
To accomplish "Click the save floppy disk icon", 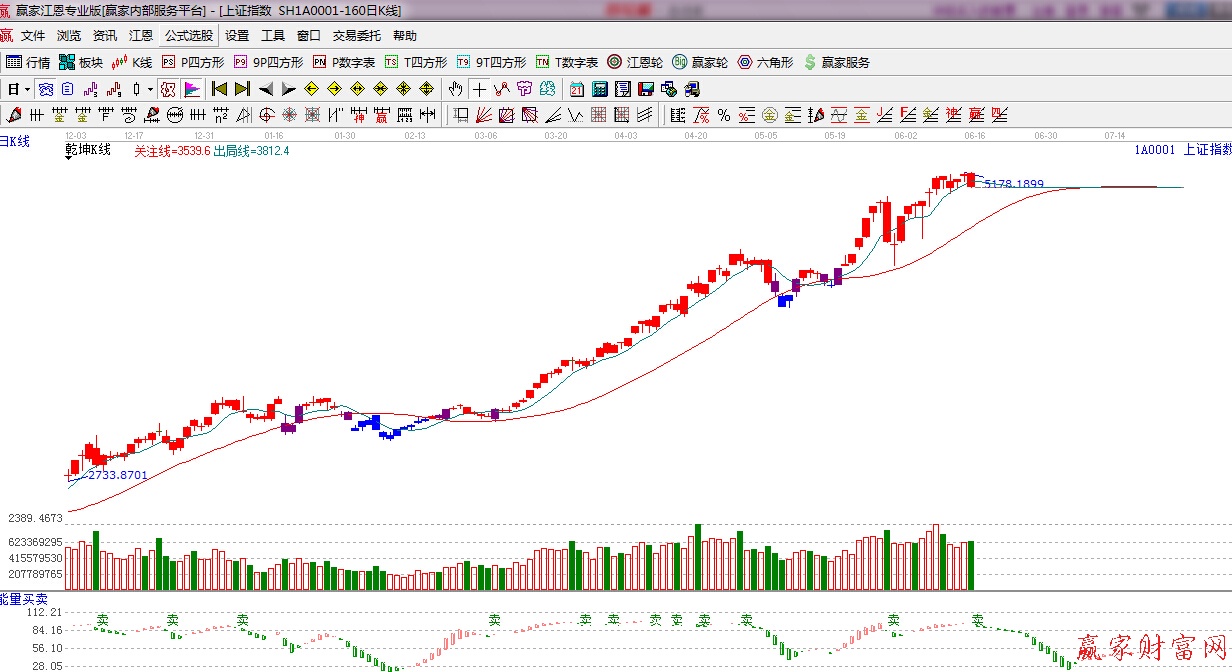I will (645, 89).
